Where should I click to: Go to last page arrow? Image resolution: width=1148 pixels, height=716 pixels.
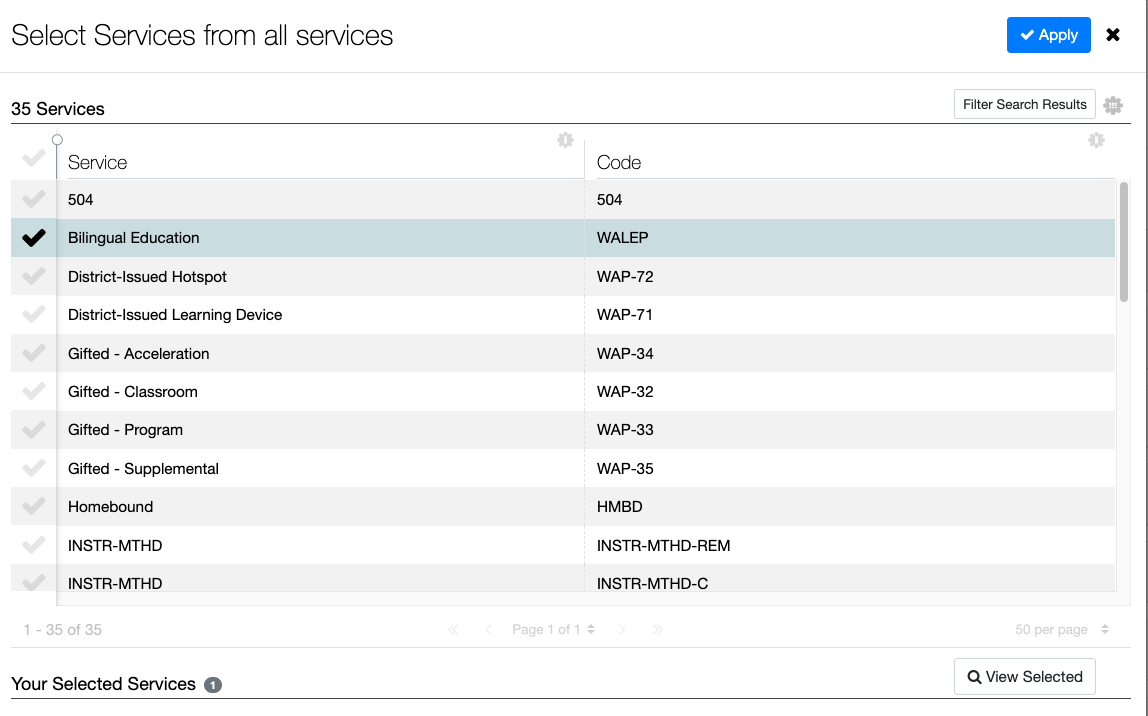pyautogui.click(x=657, y=630)
